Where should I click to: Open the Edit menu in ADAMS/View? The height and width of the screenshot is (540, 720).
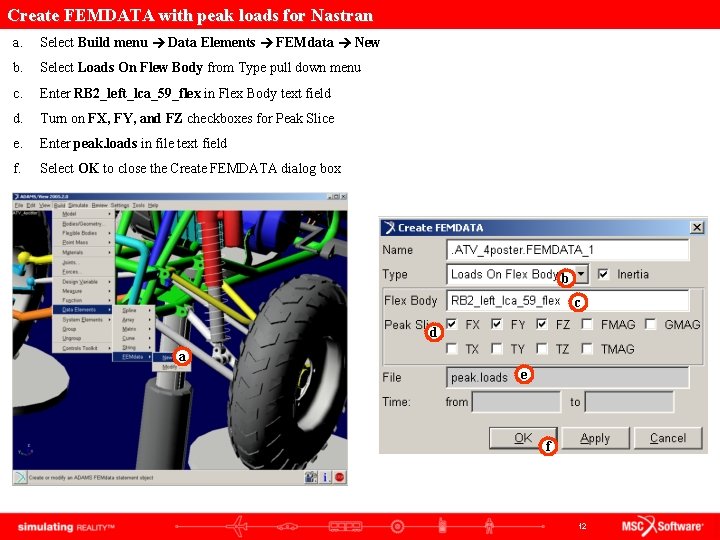pos(31,205)
